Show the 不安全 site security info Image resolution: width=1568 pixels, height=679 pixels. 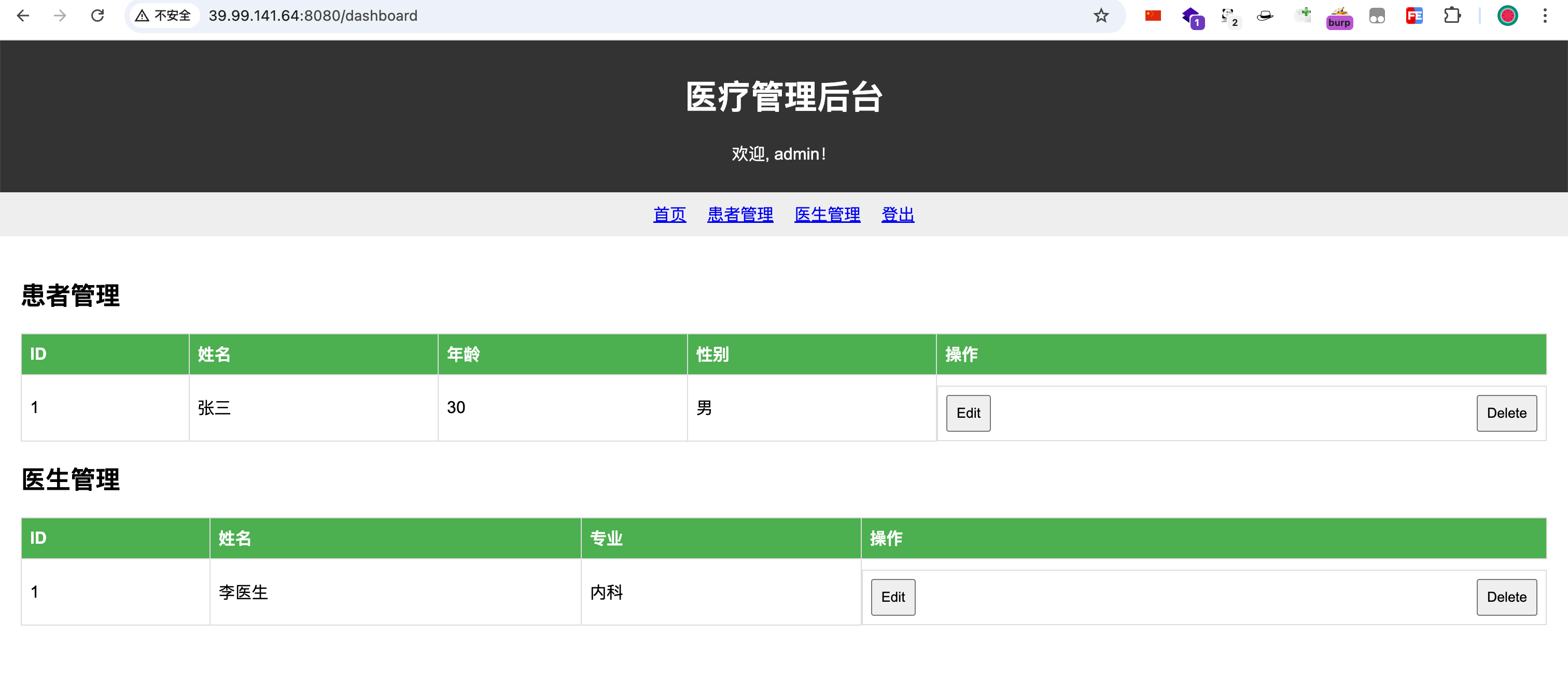point(163,16)
